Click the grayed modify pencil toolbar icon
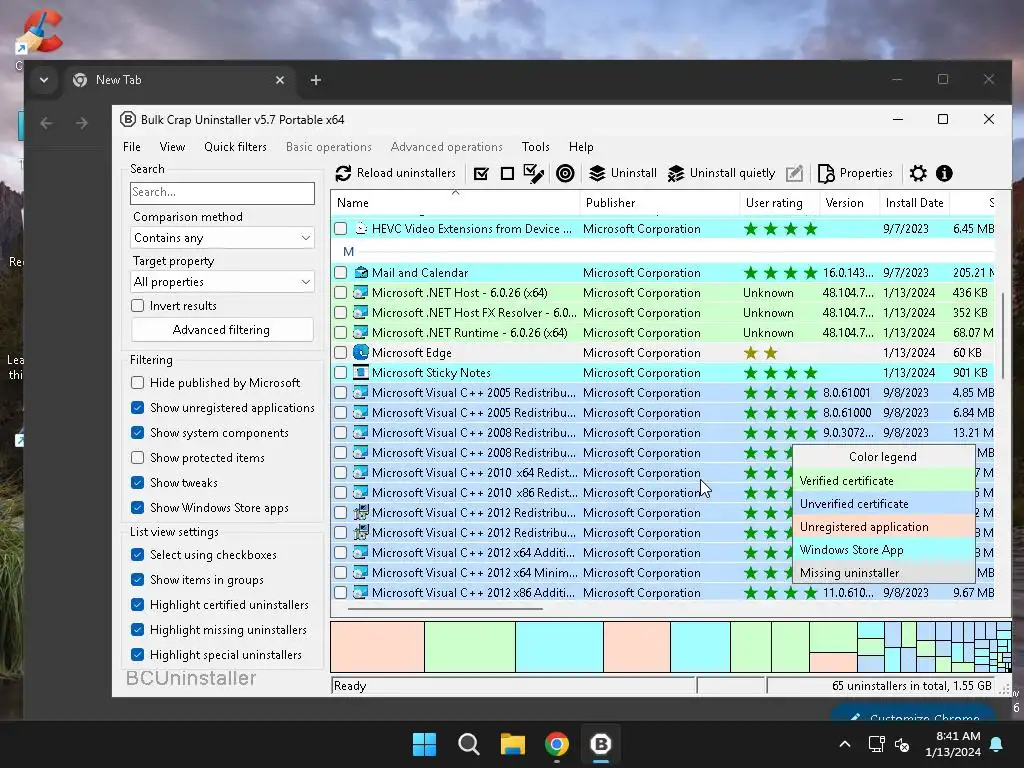 pyautogui.click(x=794, y=173)
